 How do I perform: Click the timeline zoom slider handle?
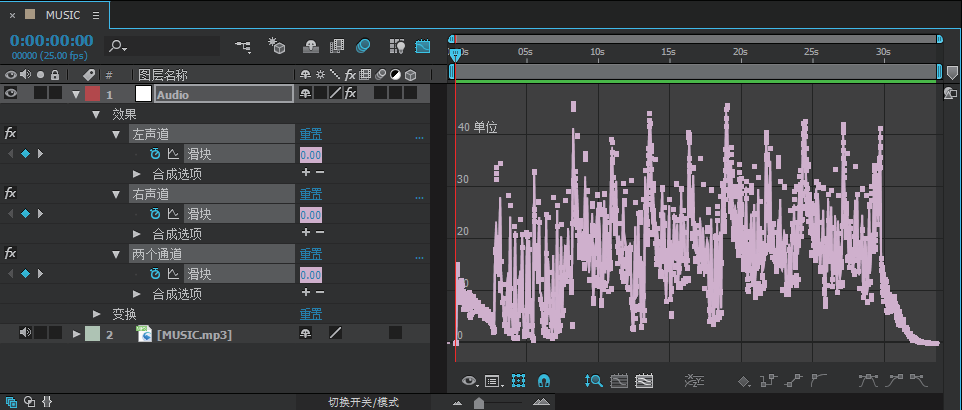click(479, 403)
